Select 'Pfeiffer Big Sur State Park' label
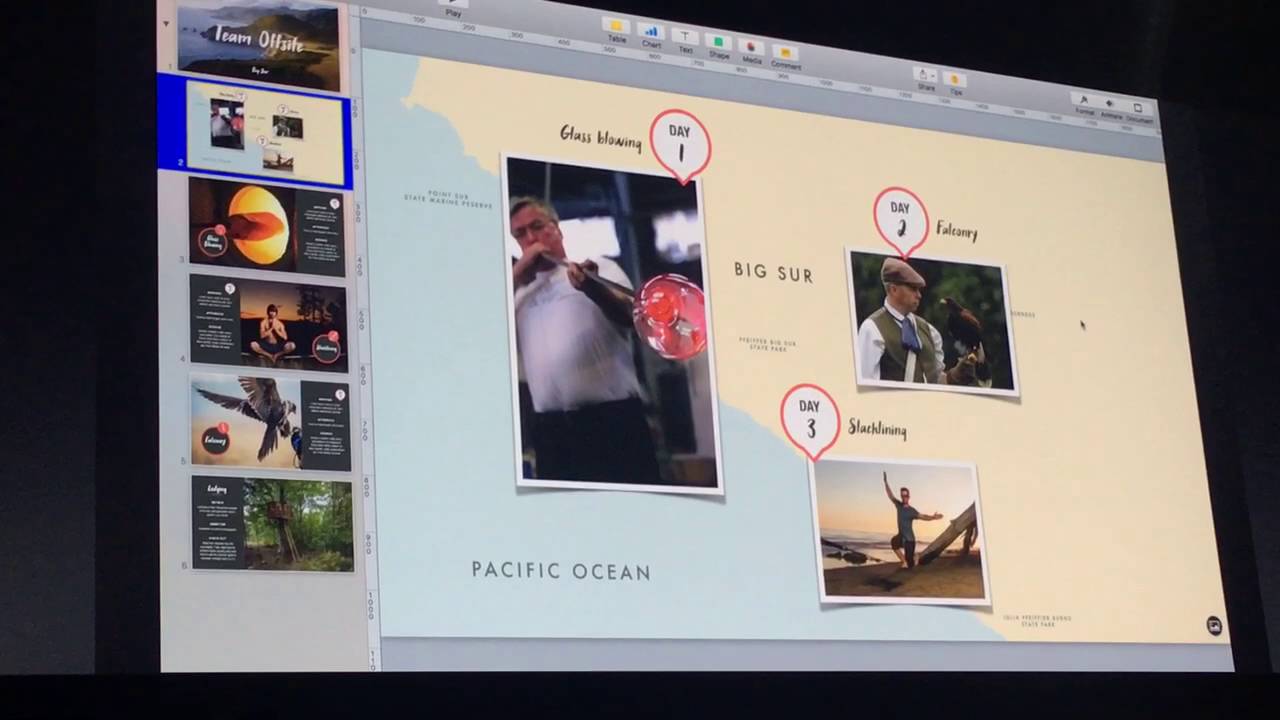Viewport: 1280px width, 720px height. click(767, 344)
